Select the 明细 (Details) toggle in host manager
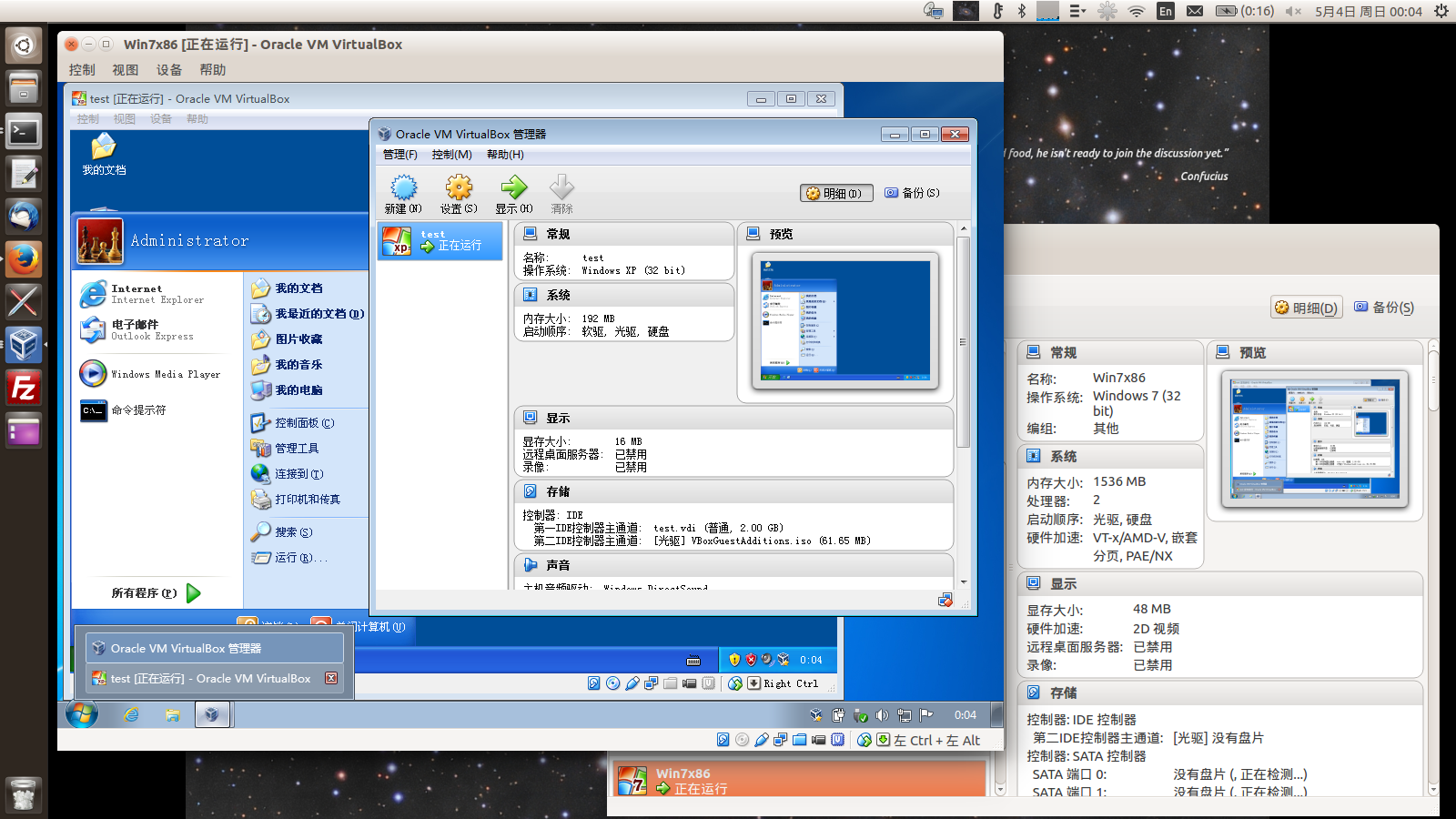The width and height of the screenshot is (1456, 819). [1307, 308]
